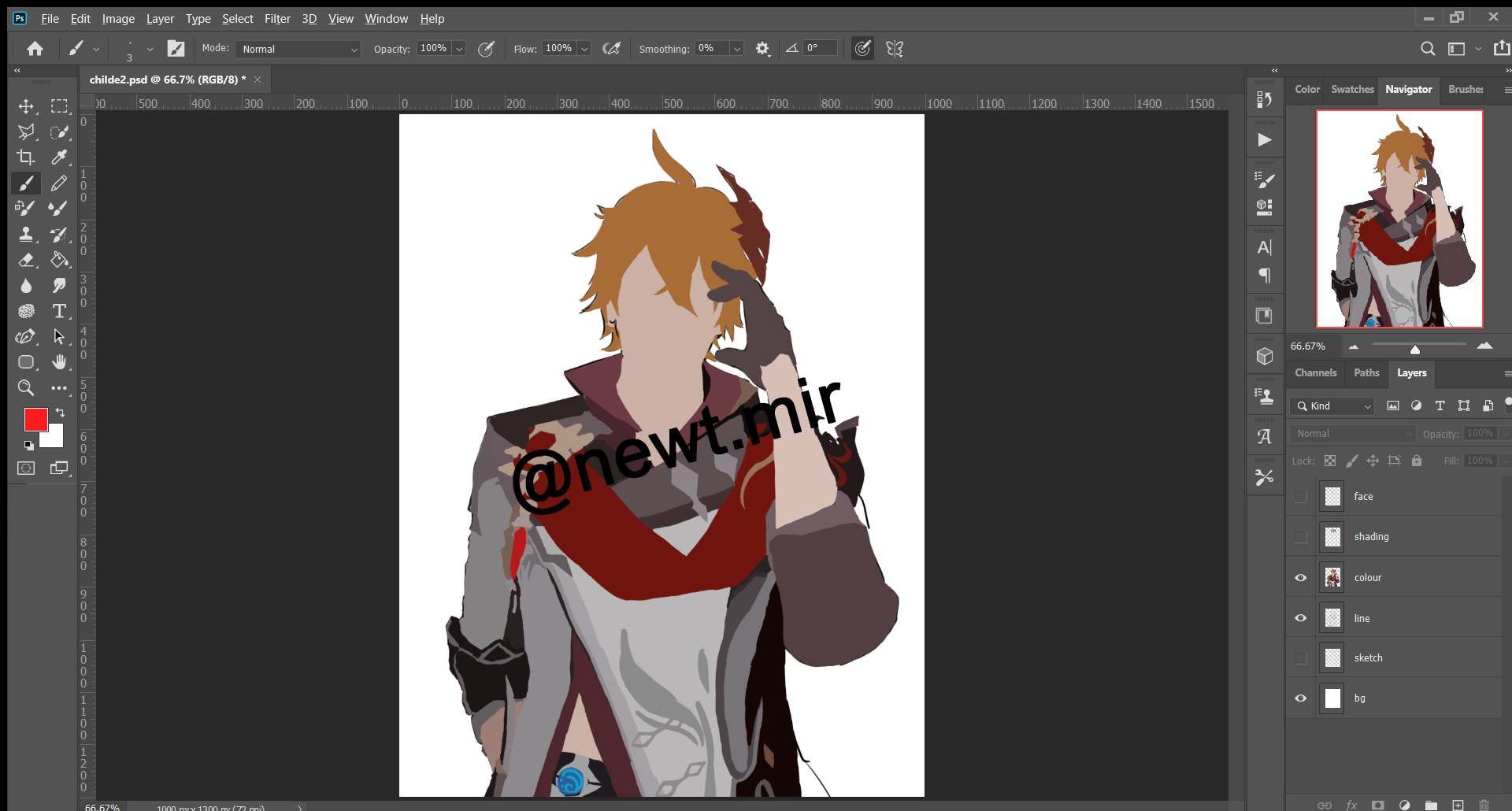Select the Eyedropper tool

[59, 157]
